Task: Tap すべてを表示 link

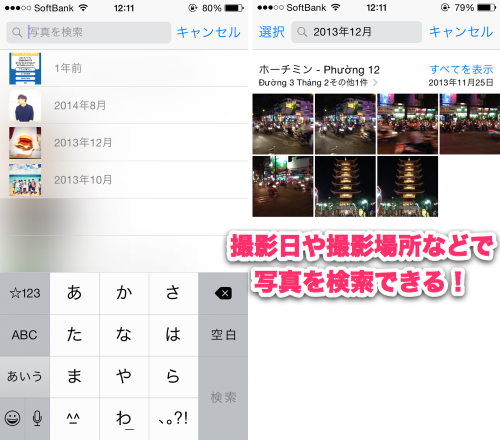Action: (461, 69)
